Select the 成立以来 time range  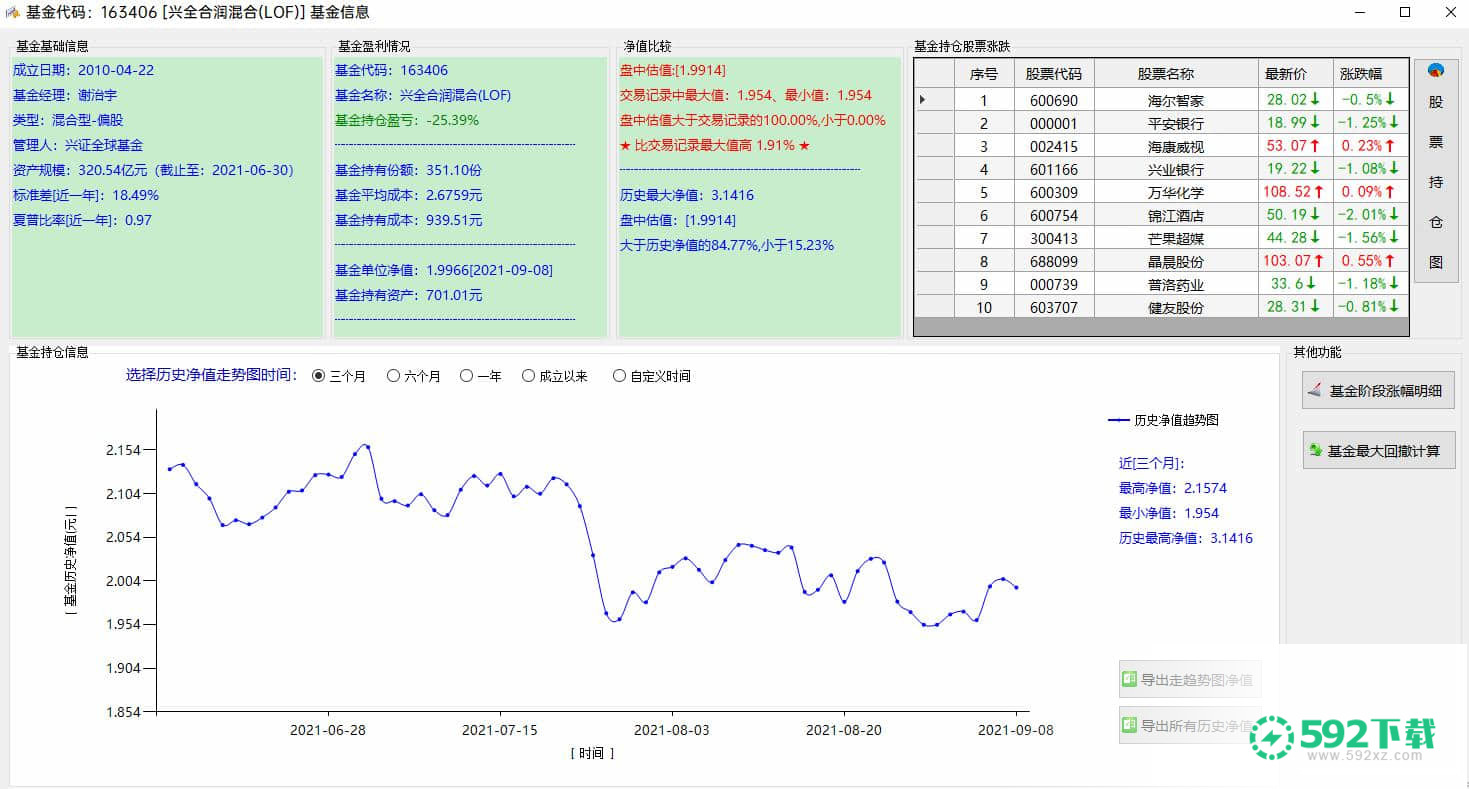point(555,376)
